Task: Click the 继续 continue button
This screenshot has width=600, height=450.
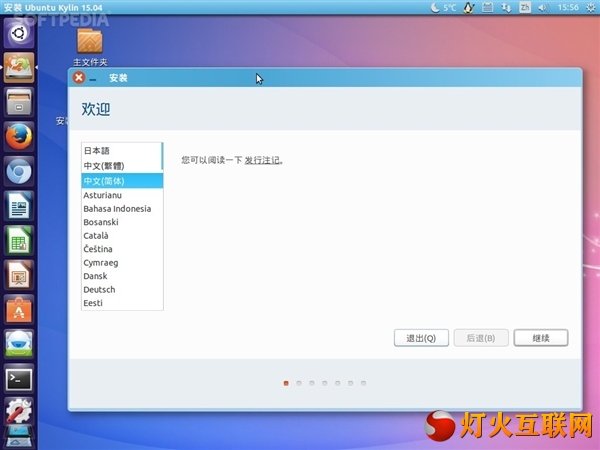Action: 541,338
